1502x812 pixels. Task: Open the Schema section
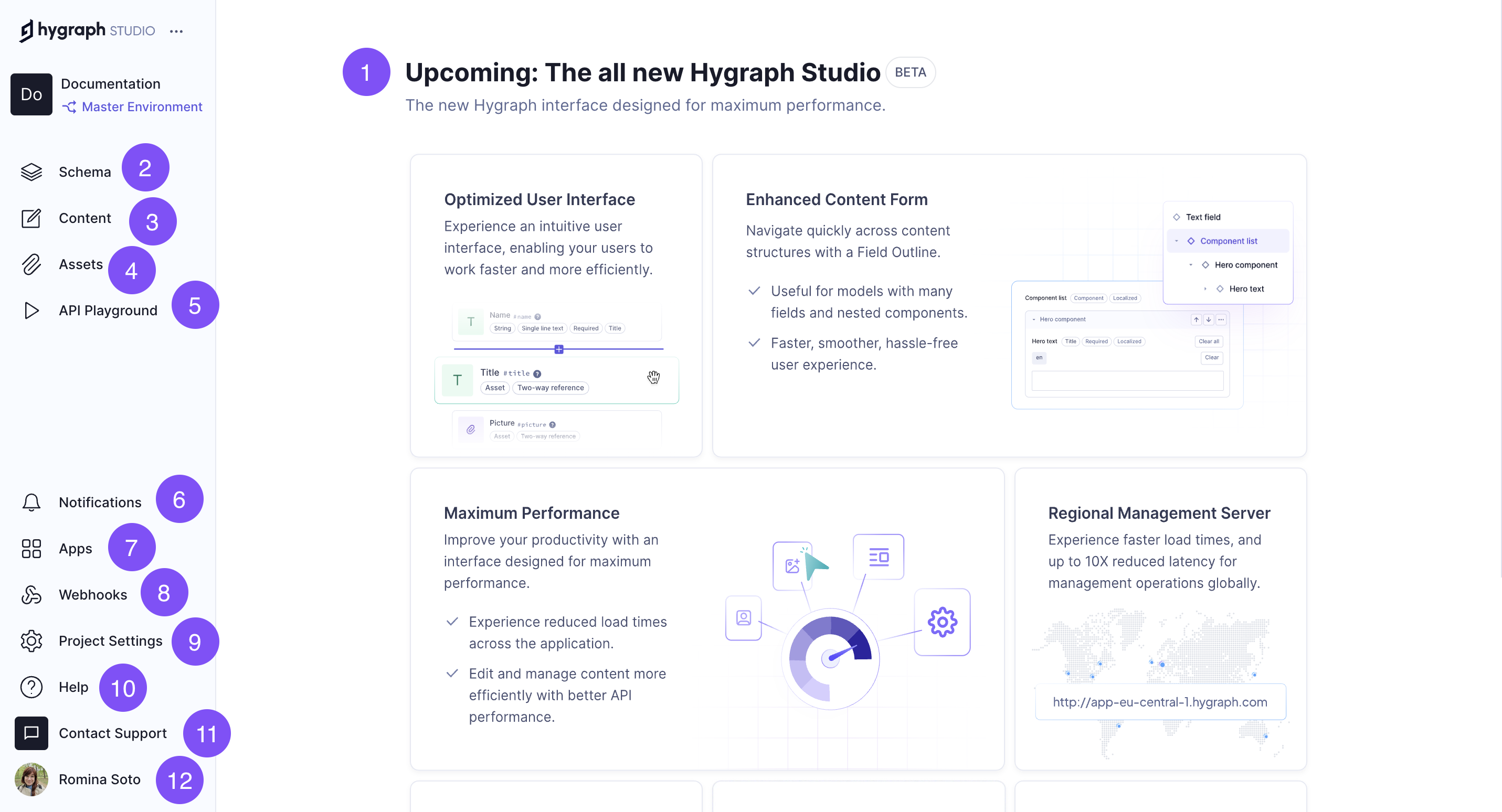(85, 171)
